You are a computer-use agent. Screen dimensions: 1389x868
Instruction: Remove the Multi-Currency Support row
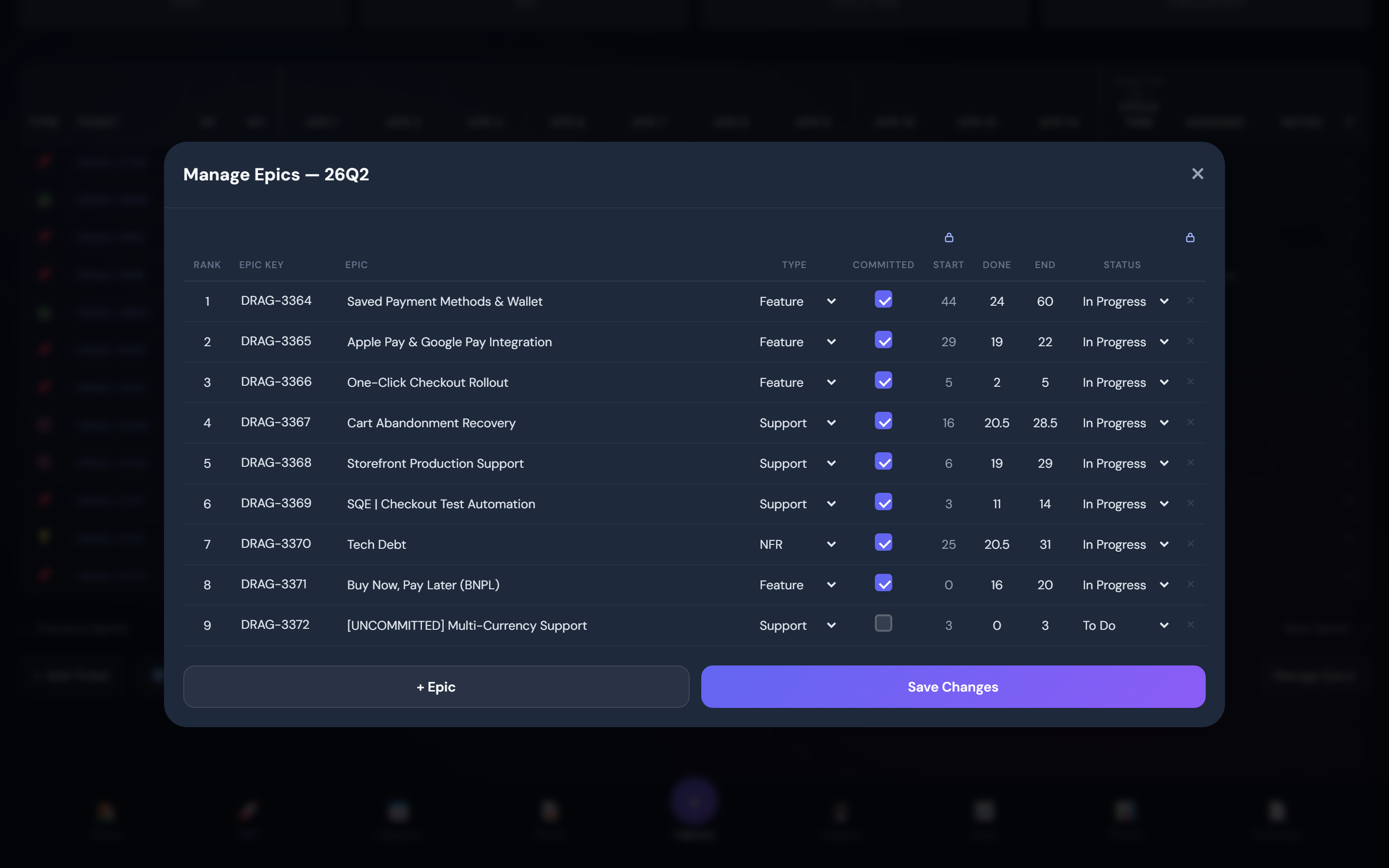pos(1190,624)
